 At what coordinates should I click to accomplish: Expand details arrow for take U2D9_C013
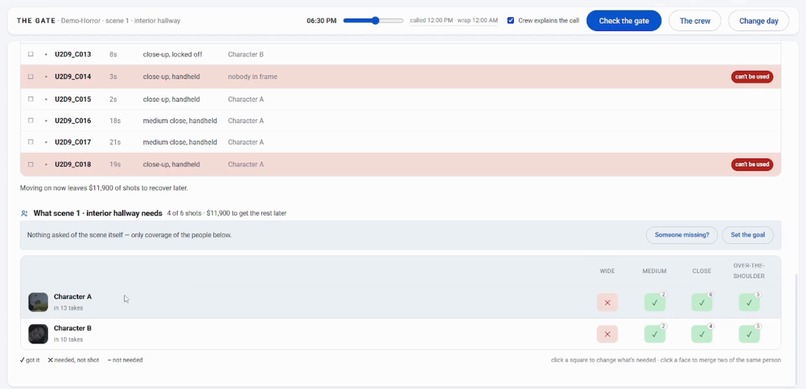tap(45, 54)
